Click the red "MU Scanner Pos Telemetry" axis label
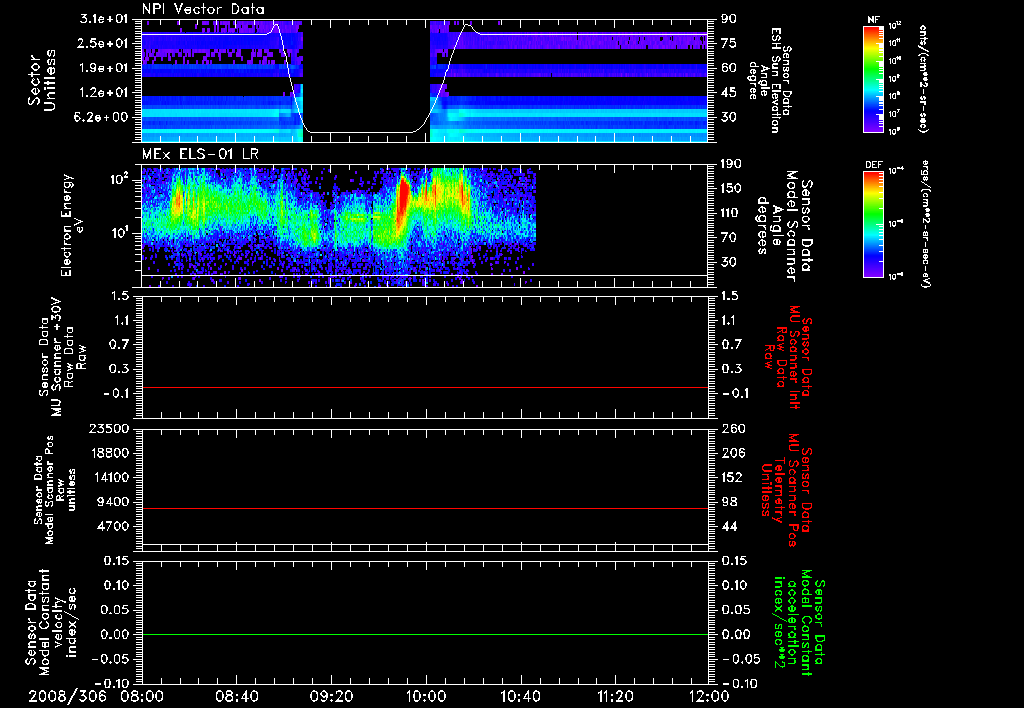 (787, 490)
